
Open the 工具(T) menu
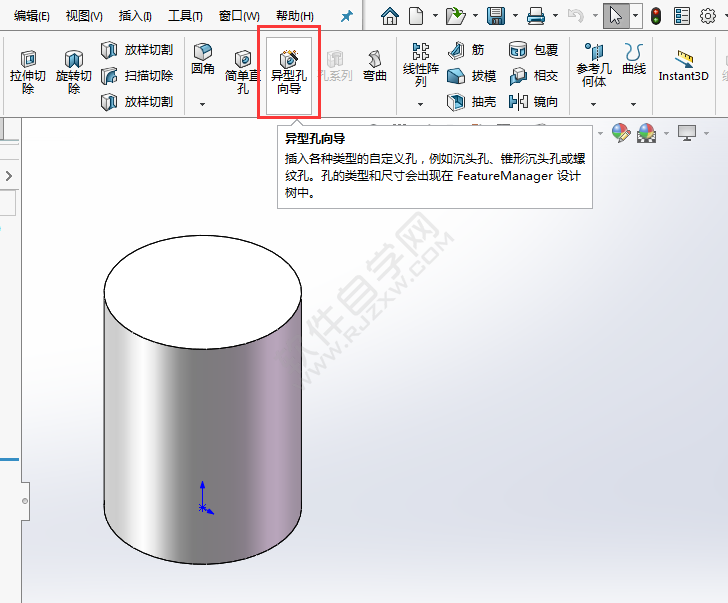pyautogui.click(x=185, y=16)
